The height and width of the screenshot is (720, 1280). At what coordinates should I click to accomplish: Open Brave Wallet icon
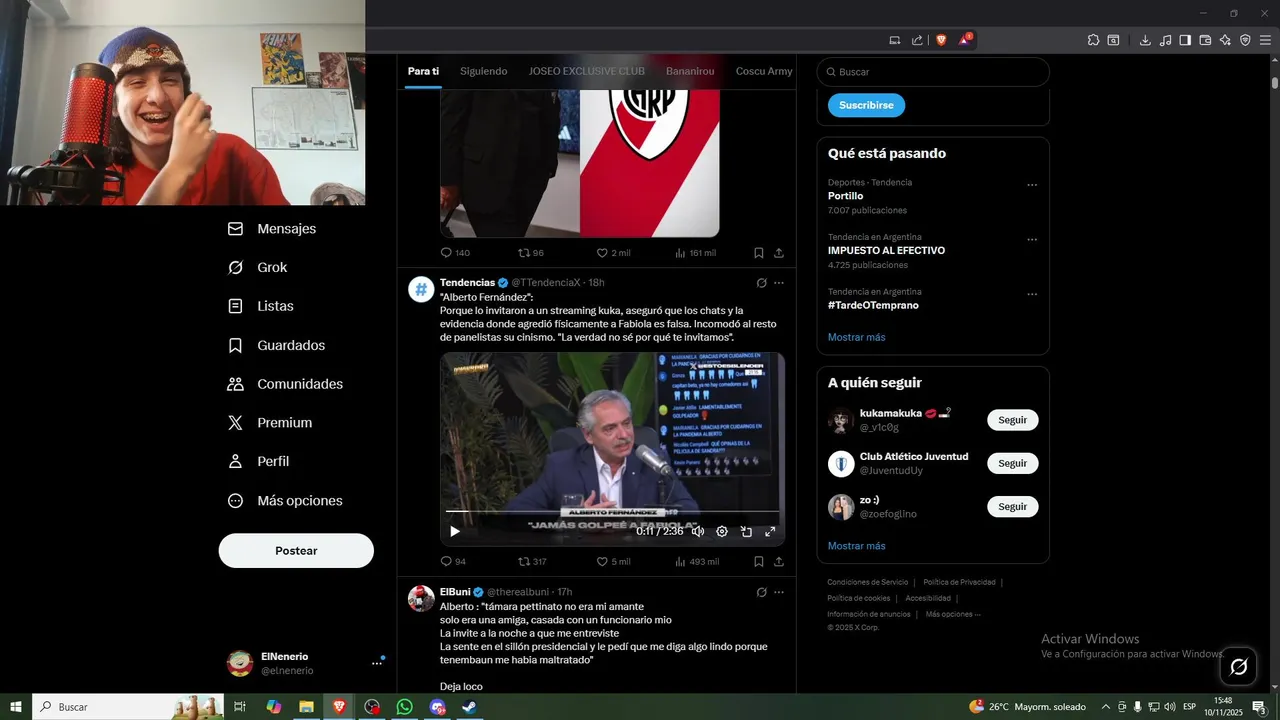[x=1205, y=40]
